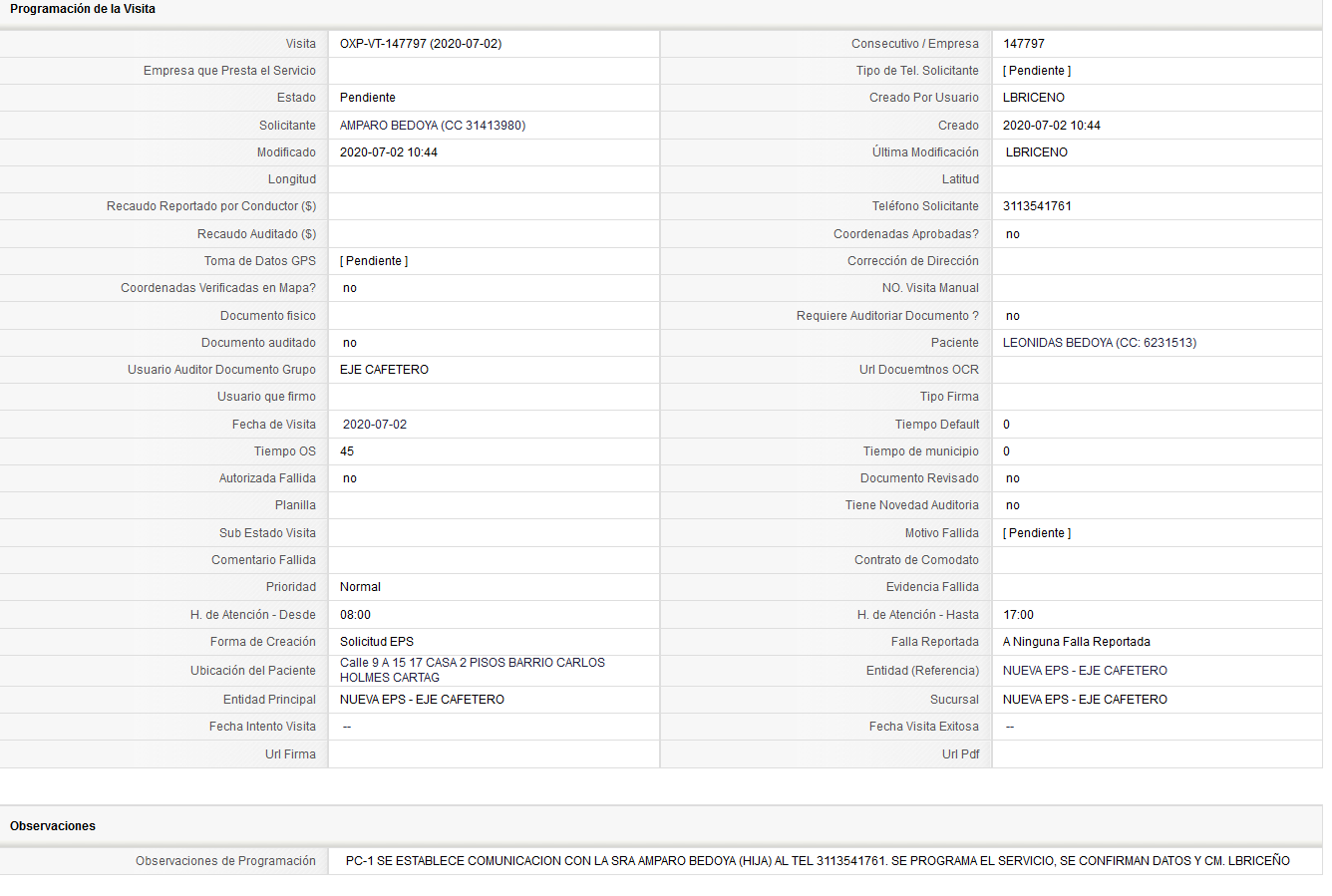Click Sucursal value NUEVA EPS - EJE CAFETERO
The height and width of the screenshot is (896, 1332).
click(1085, 700)
